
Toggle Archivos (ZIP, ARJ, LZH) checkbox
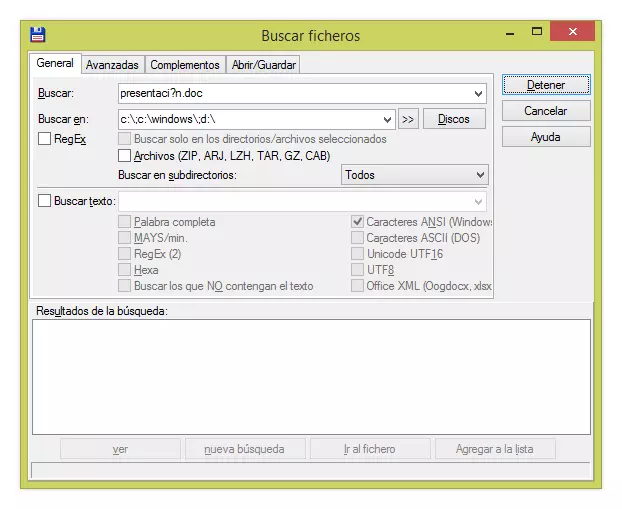pos(125,156)
